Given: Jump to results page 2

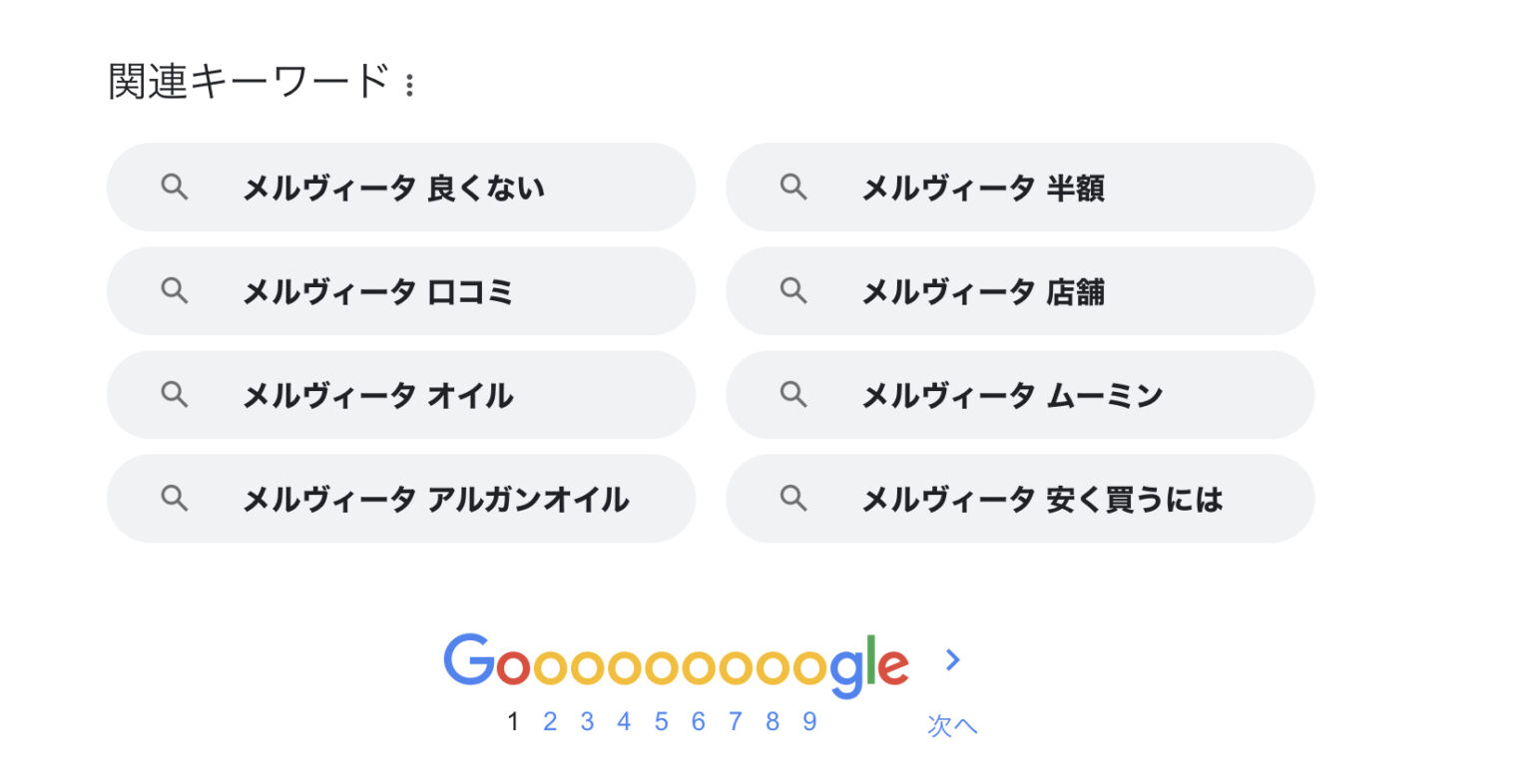Looking at the screenshot, I should click(550, 721).
